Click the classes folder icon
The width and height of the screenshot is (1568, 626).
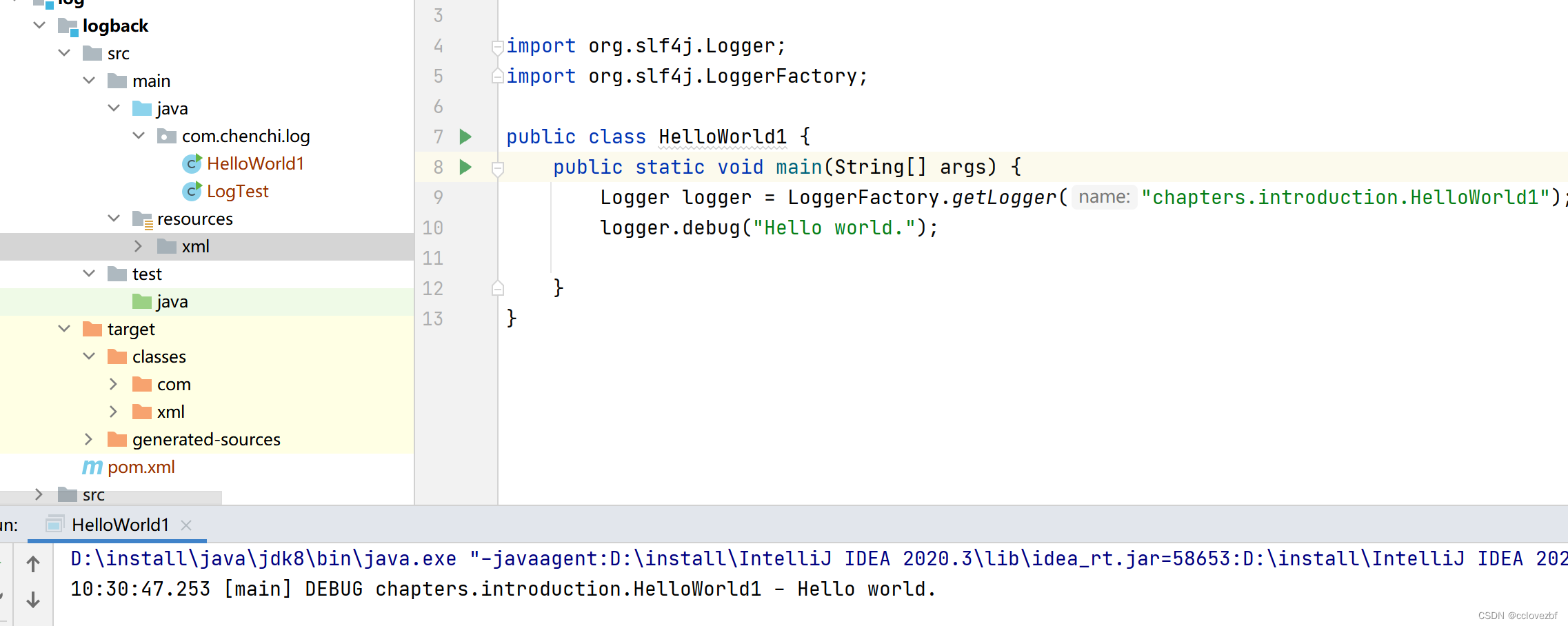pos(117,356)
